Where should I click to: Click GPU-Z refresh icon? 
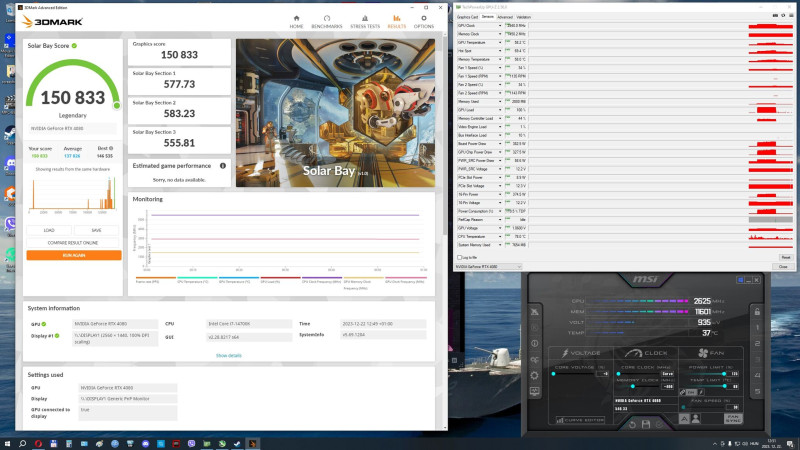point(783,16)
